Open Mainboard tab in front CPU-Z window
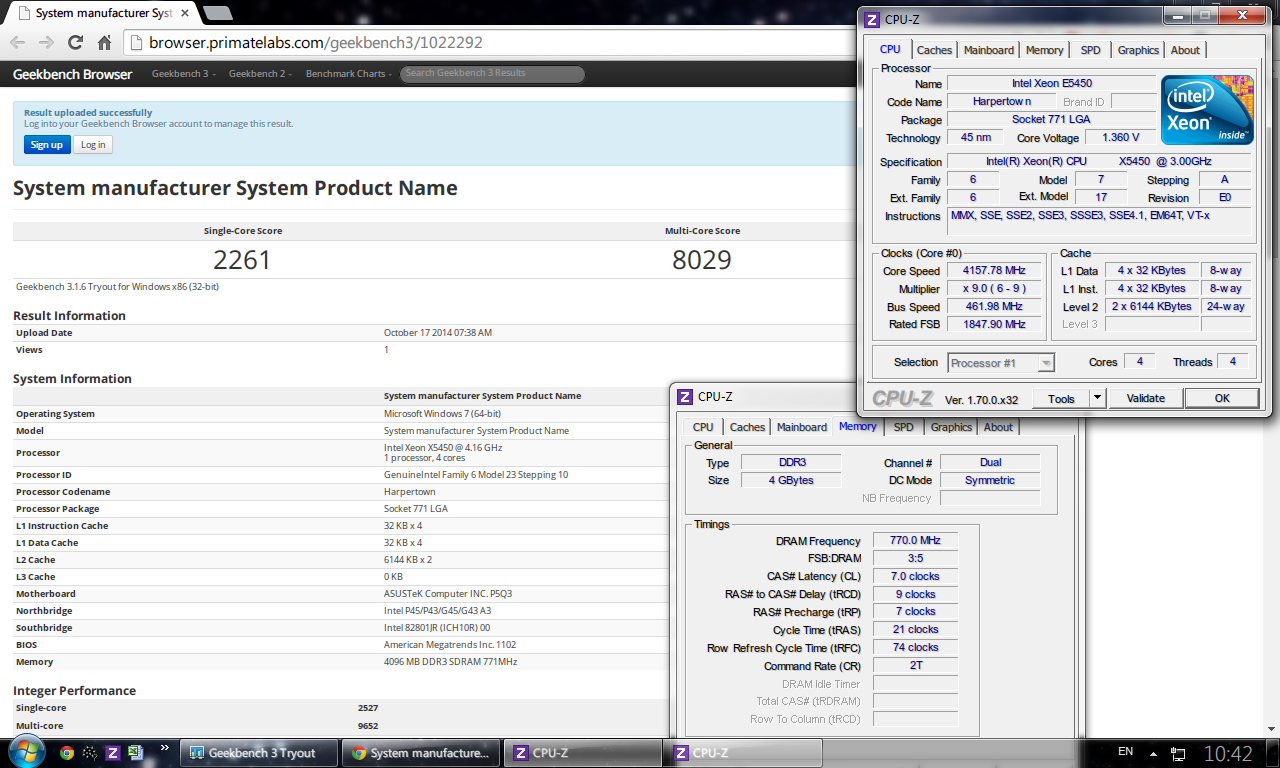Viewport: 1280px width, 768px height. tap(989, 50)
